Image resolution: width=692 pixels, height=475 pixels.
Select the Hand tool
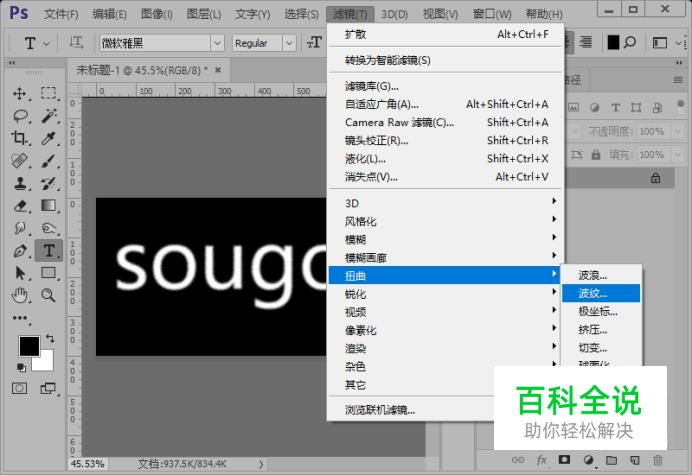click(x=19, y=295)
